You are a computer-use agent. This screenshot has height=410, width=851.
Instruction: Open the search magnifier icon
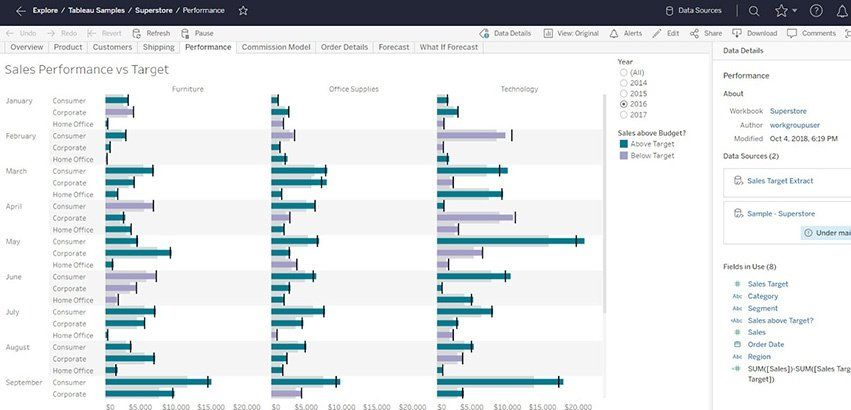click(x=754, y=11)
